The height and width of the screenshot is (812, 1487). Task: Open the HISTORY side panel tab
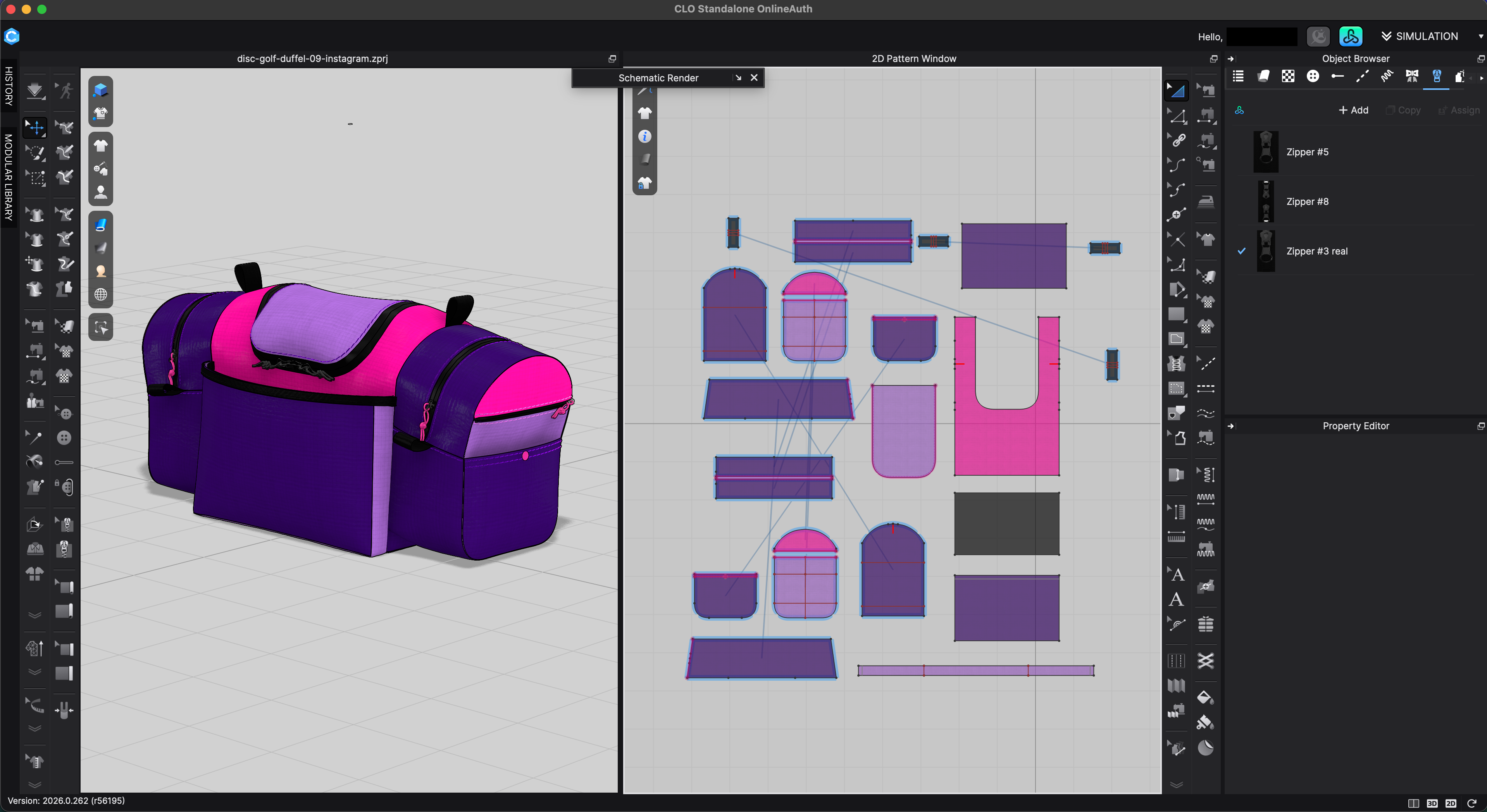8,85
